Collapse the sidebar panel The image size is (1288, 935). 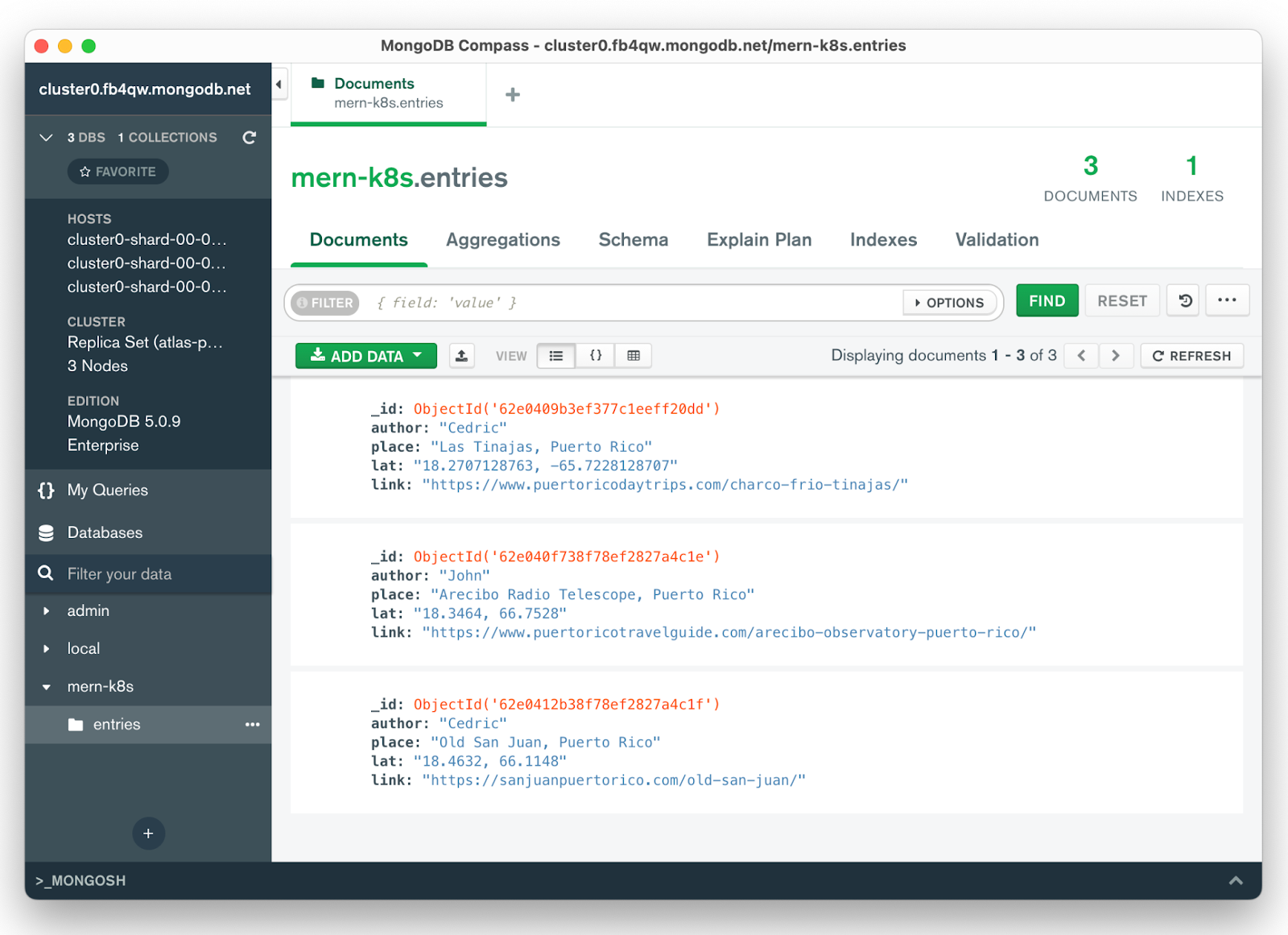[x=278, y=83]
